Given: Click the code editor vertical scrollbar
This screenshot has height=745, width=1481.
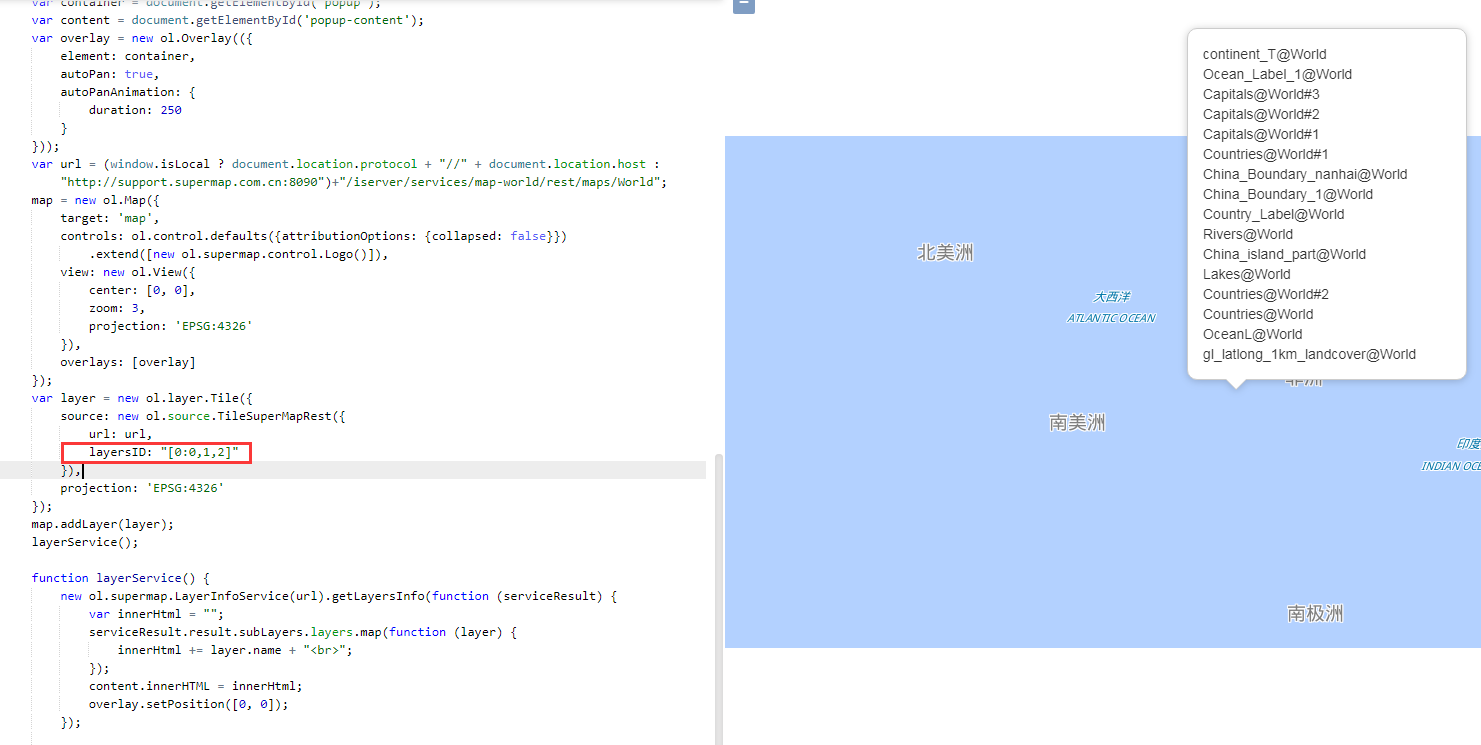Looking at the screenshot, I should tap(716, 598).
